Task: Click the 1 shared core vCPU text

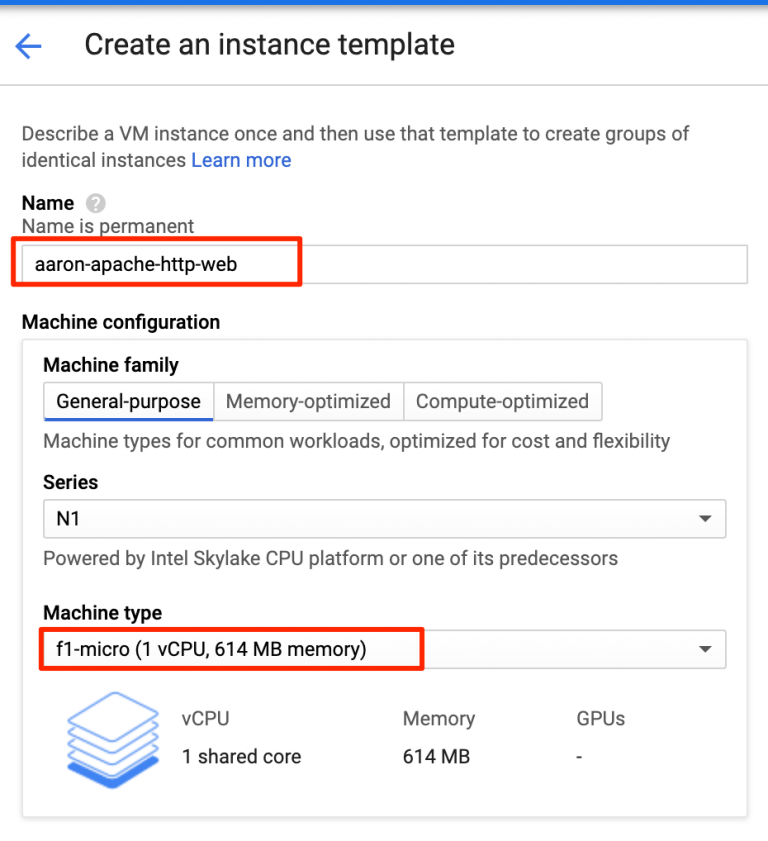Action: (241, 757)
